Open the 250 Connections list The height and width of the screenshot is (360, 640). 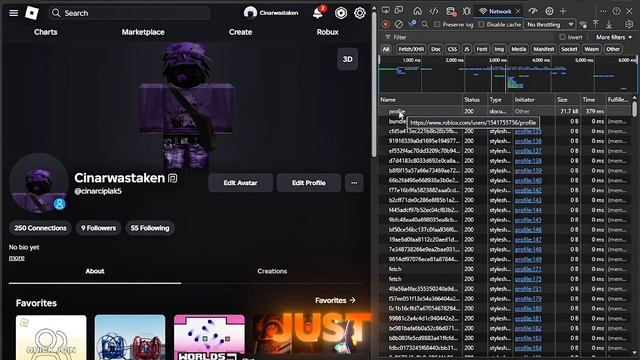click(40, 228)
